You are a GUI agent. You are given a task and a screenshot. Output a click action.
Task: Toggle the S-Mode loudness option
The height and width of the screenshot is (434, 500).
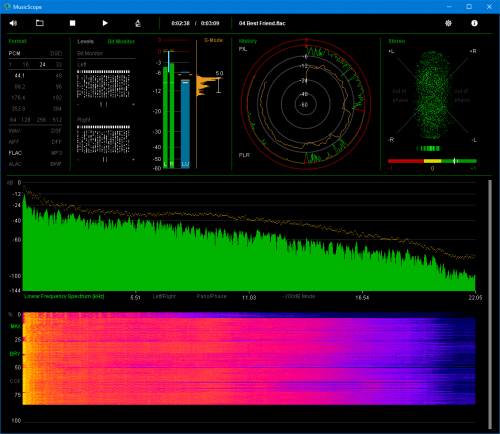point(213,40)
